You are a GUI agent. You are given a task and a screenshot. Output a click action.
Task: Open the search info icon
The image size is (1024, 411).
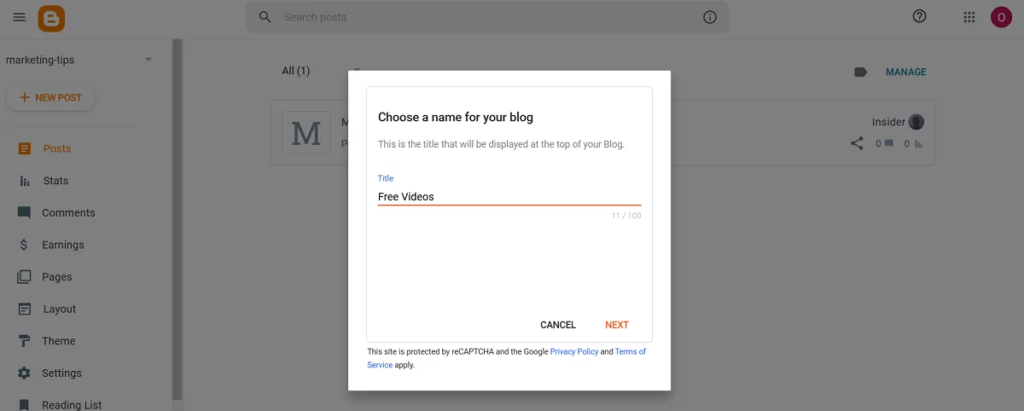tap(710, 17)
